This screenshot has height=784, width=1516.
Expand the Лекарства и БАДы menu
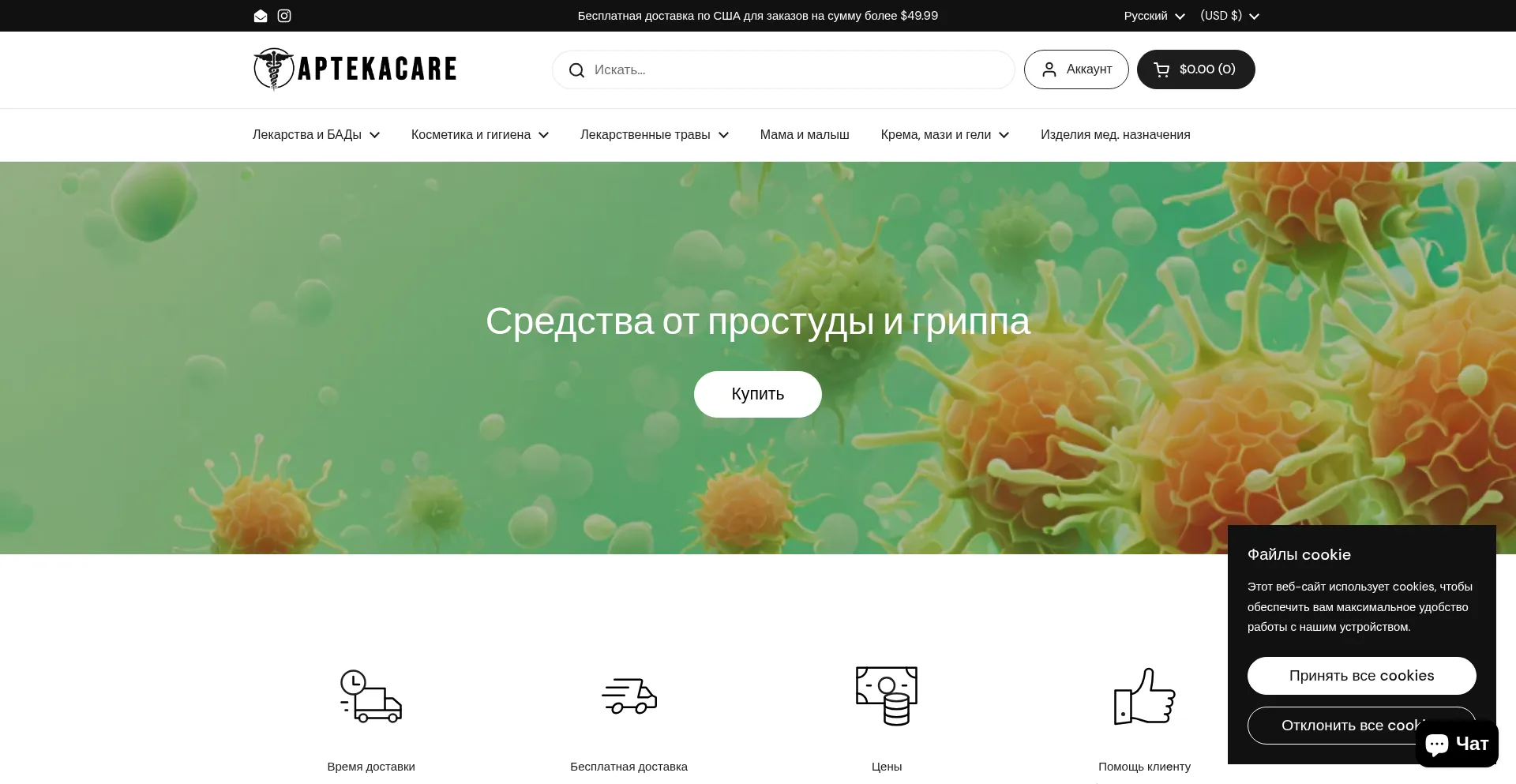pyautogui.click(x=316, y=135)
